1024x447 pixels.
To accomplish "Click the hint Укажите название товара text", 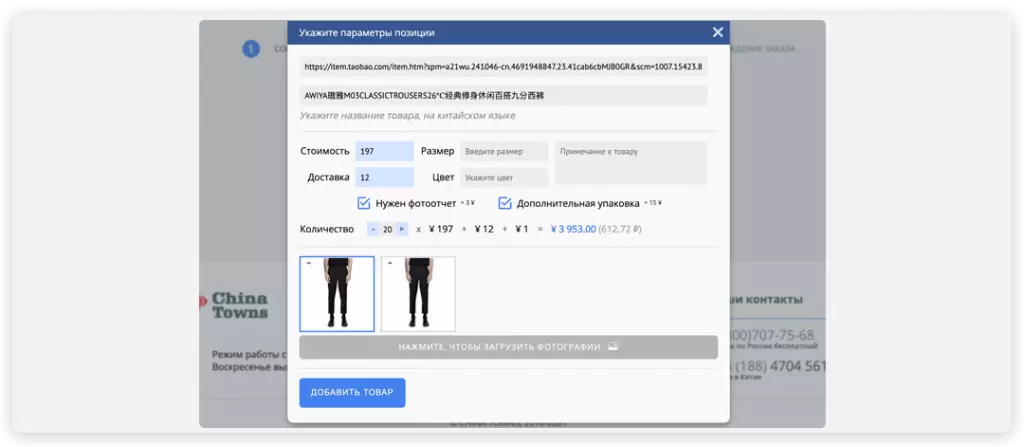I will point(408,116).
